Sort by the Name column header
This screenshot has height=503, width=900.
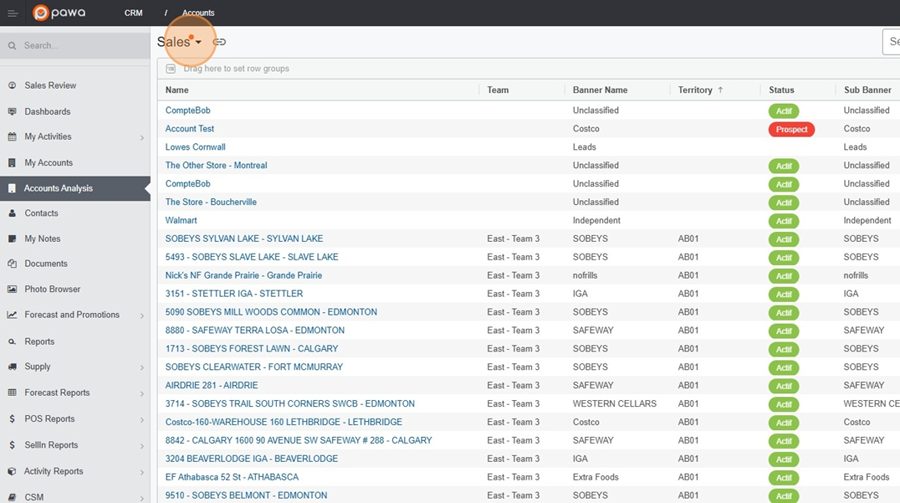[x=177, y=90]
